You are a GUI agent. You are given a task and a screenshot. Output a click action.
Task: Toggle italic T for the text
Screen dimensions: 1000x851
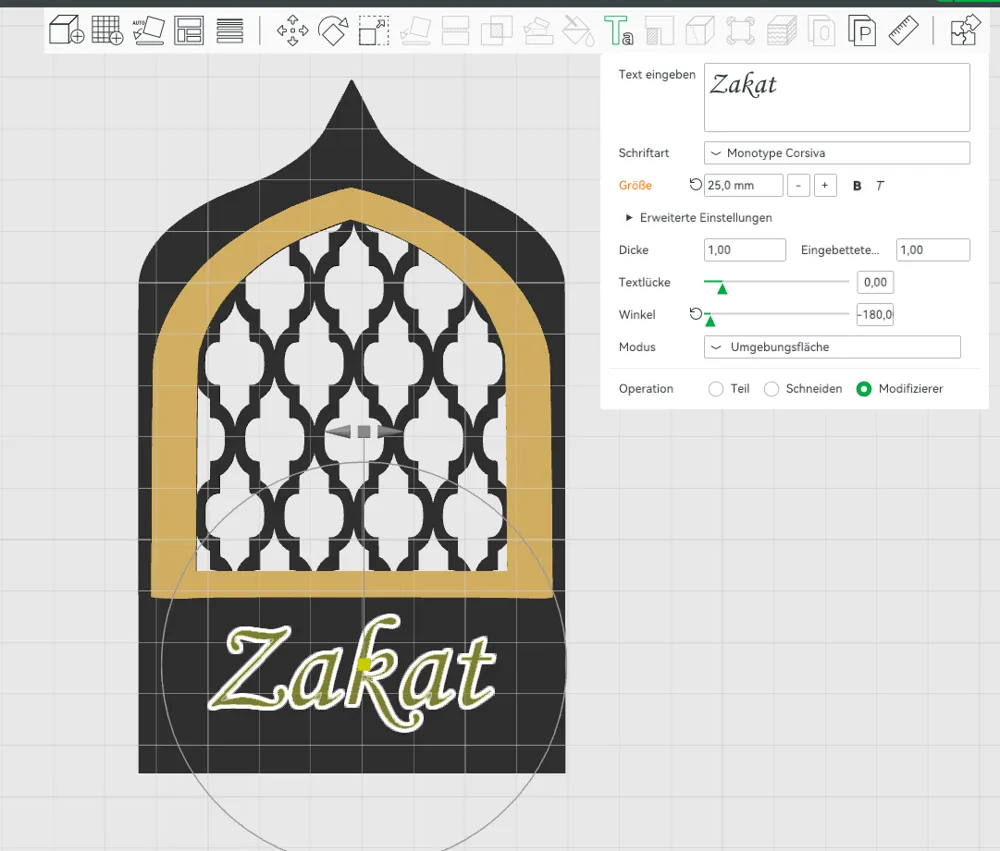tap(880, 186)
